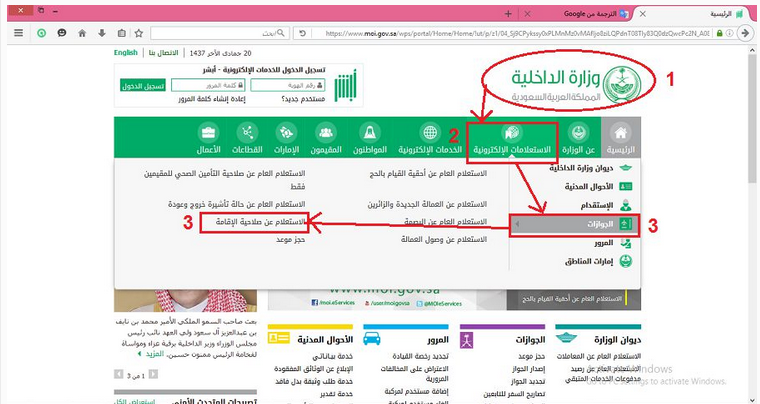The width and height of the screenshot is (760, 404).
Task: Open the smiley chat icon in toolbar
Action: point(62,33)
